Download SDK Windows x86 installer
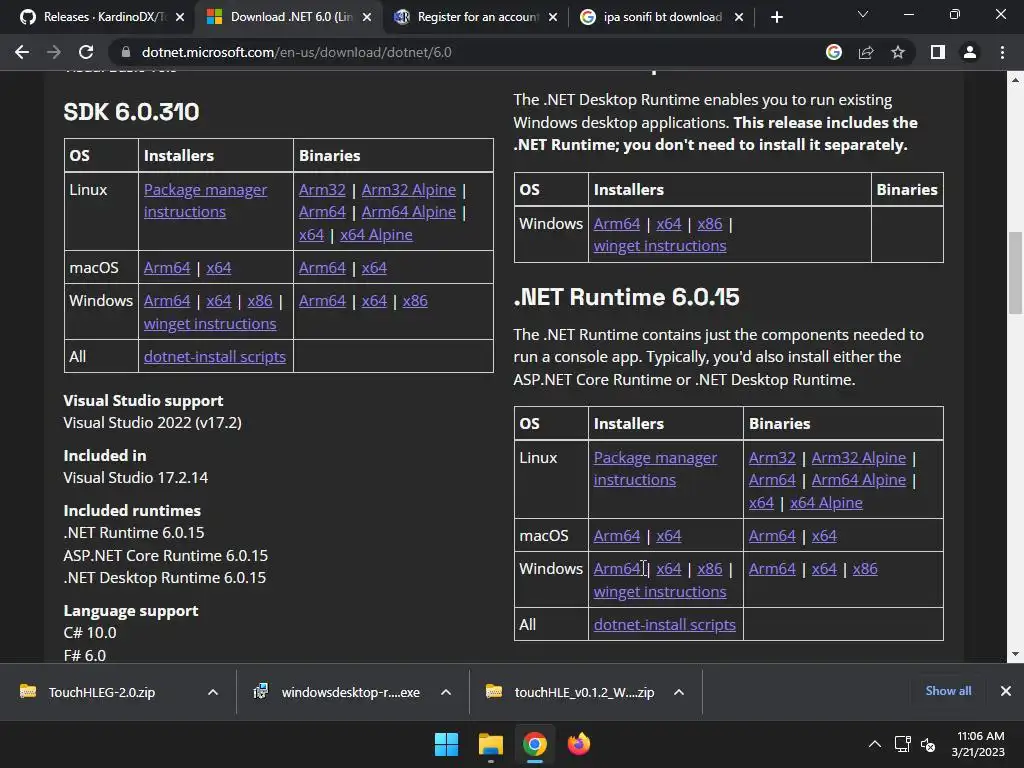 click(260, 300)
